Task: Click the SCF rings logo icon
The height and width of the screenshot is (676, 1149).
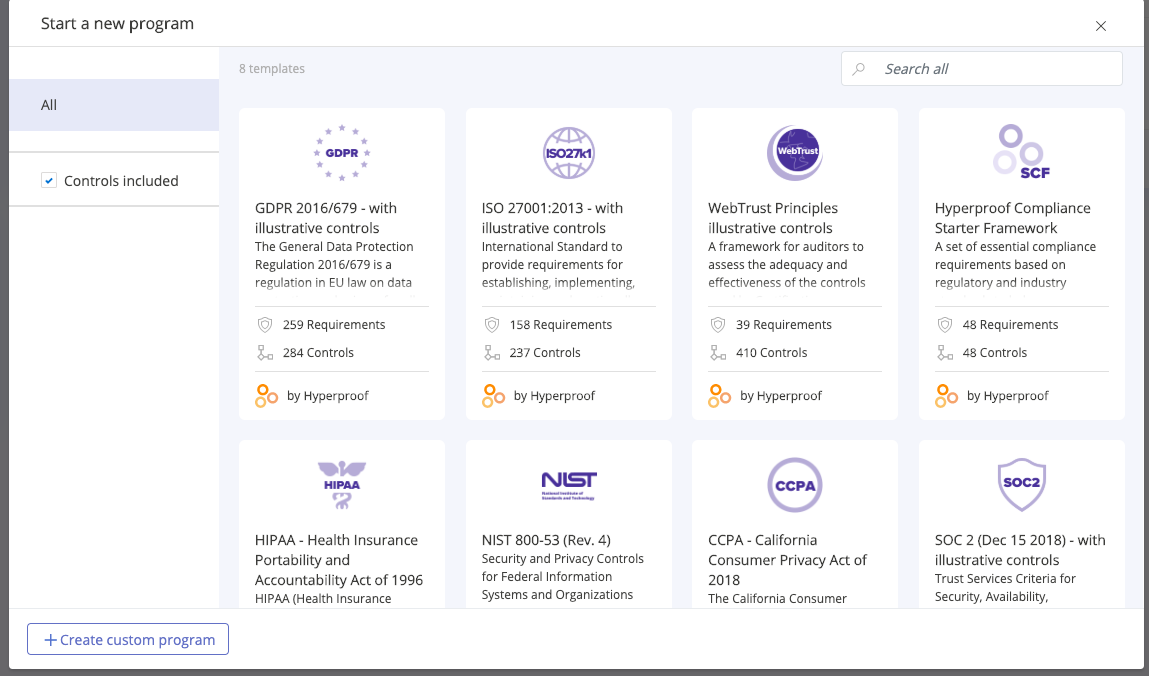Action: (x=1020, y=150)
